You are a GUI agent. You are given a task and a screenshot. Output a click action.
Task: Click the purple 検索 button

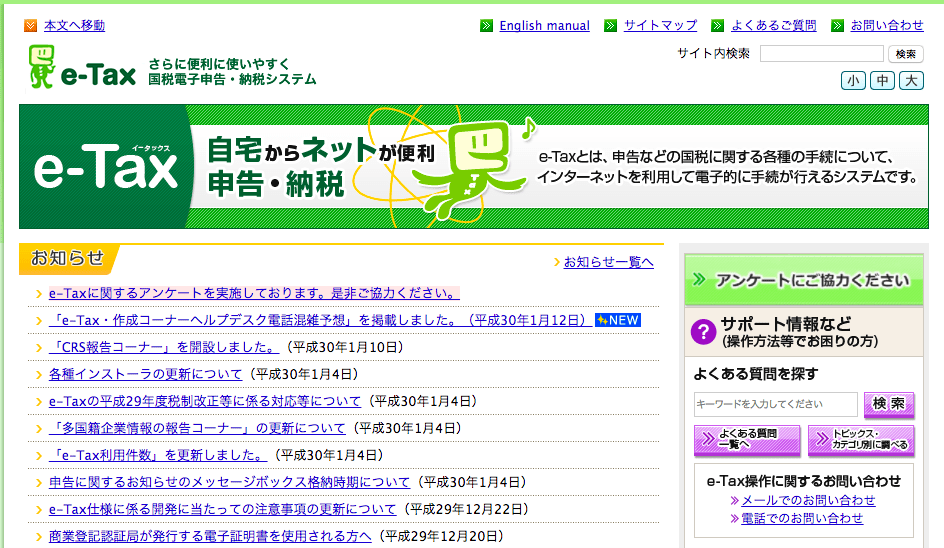tap(889, 404)
